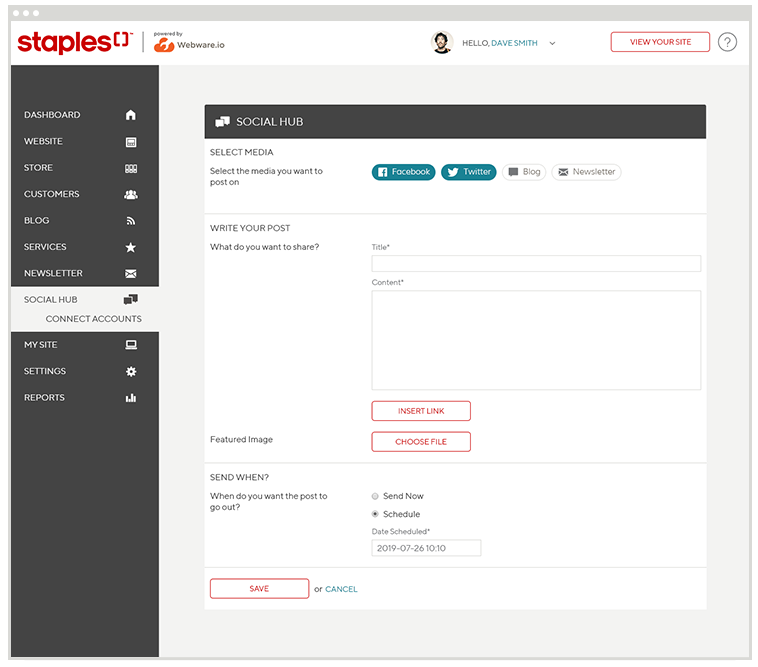Click the Insert Link button
Viewport: 758px width, 667px height.
421,411
